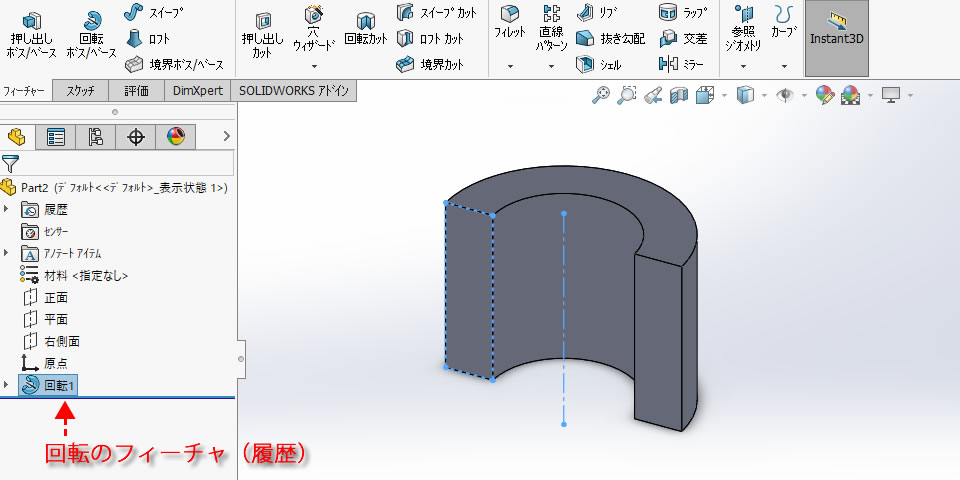Select the Shell (シェル) tool

[599, 64]
